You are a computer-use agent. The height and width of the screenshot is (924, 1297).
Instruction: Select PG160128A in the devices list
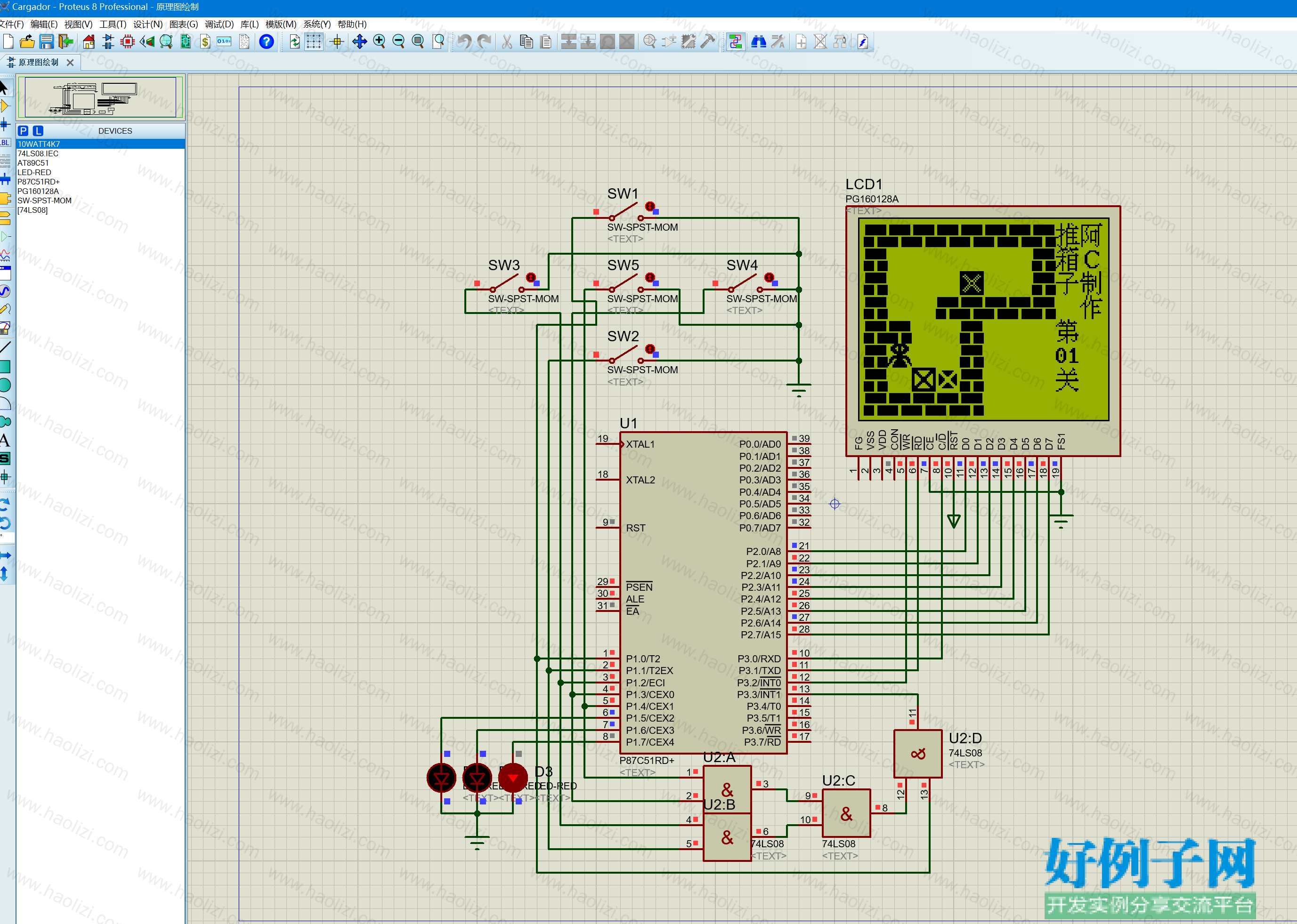[x=38, y=191]
